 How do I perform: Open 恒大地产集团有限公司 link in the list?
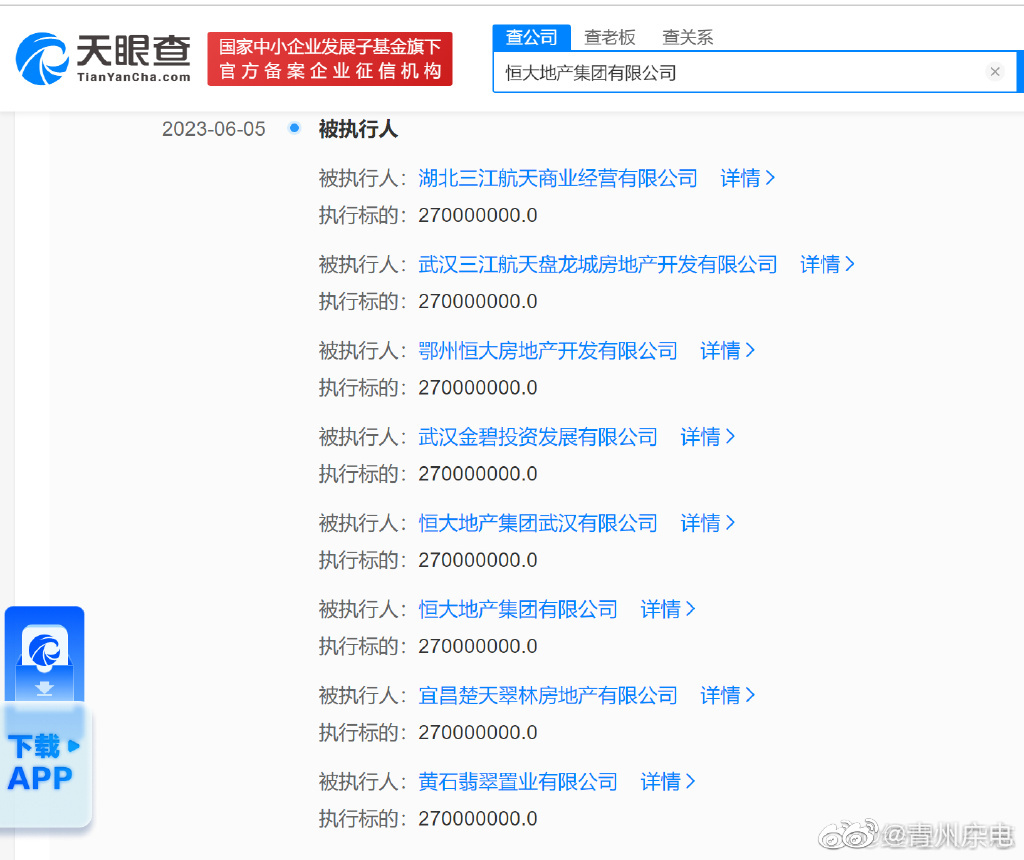point(518,609)
